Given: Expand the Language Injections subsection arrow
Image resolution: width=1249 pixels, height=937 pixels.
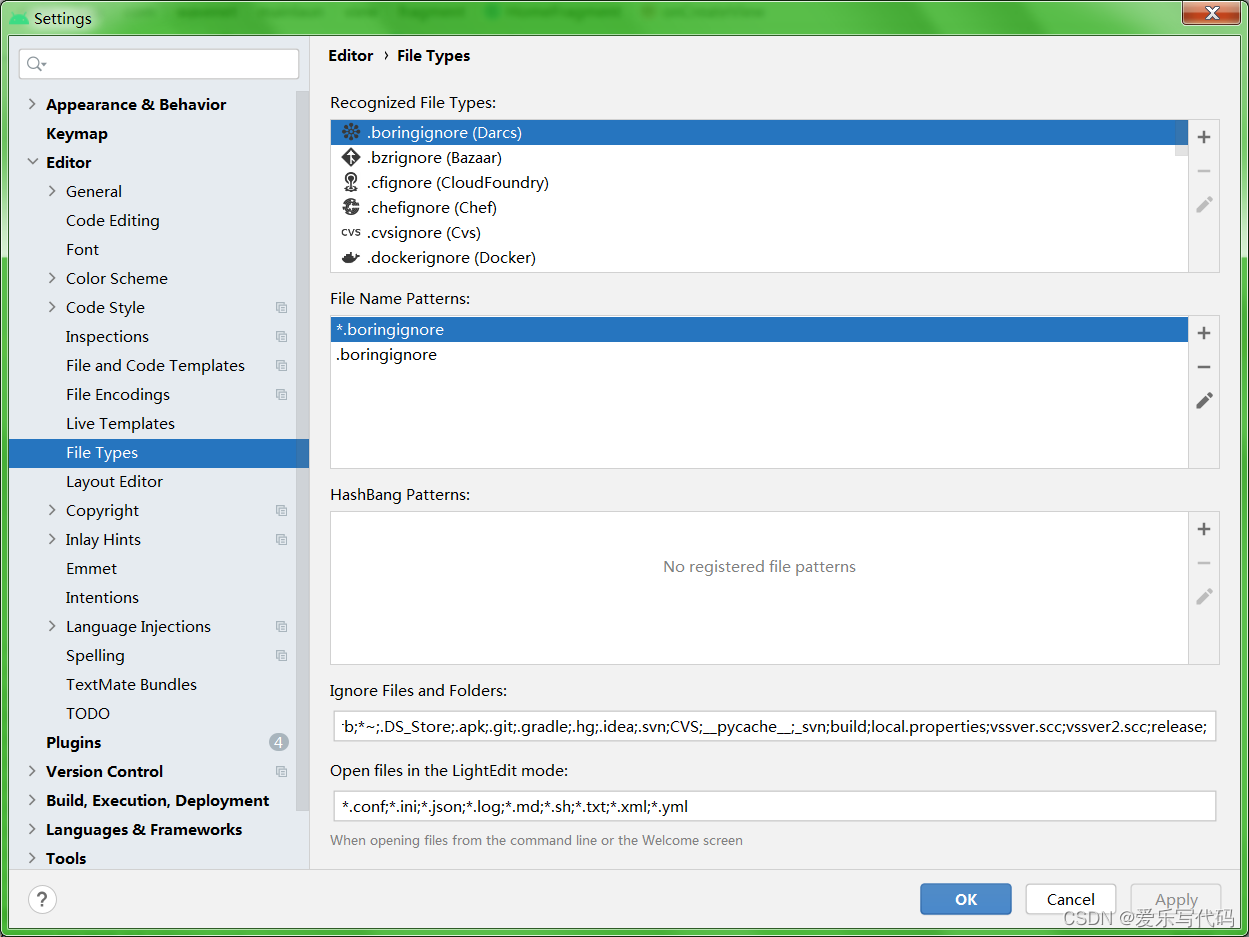Looking at the screenshot, I should (52, 626).
